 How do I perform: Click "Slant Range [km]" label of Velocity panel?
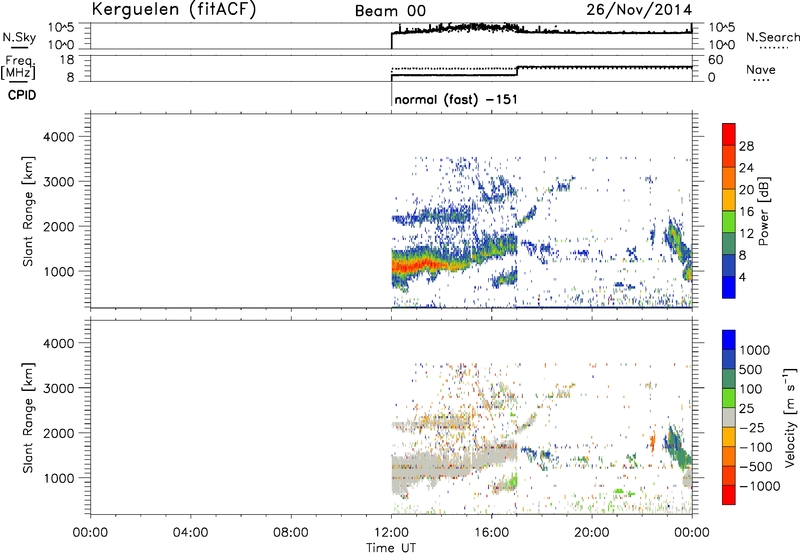pos(28,417)
